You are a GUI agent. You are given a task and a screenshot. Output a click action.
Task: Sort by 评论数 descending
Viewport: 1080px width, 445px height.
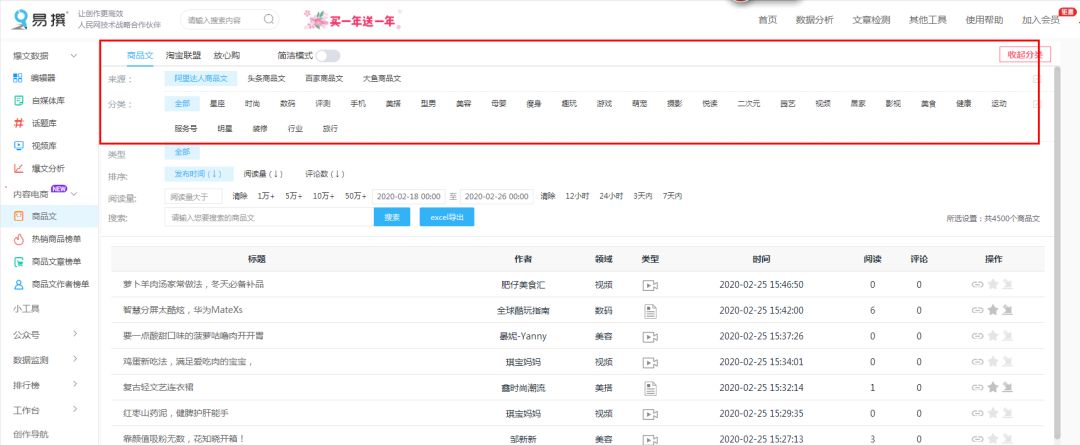point(325,174)
